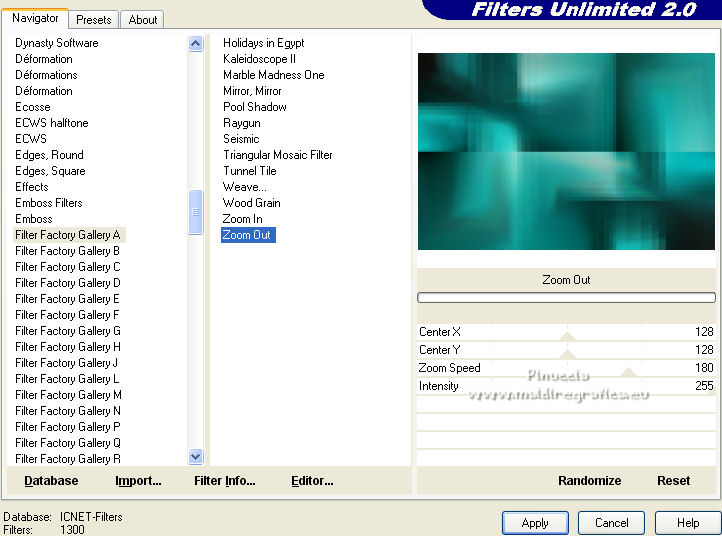Click the category list scroll-up arrow

(x=196, y=44)
